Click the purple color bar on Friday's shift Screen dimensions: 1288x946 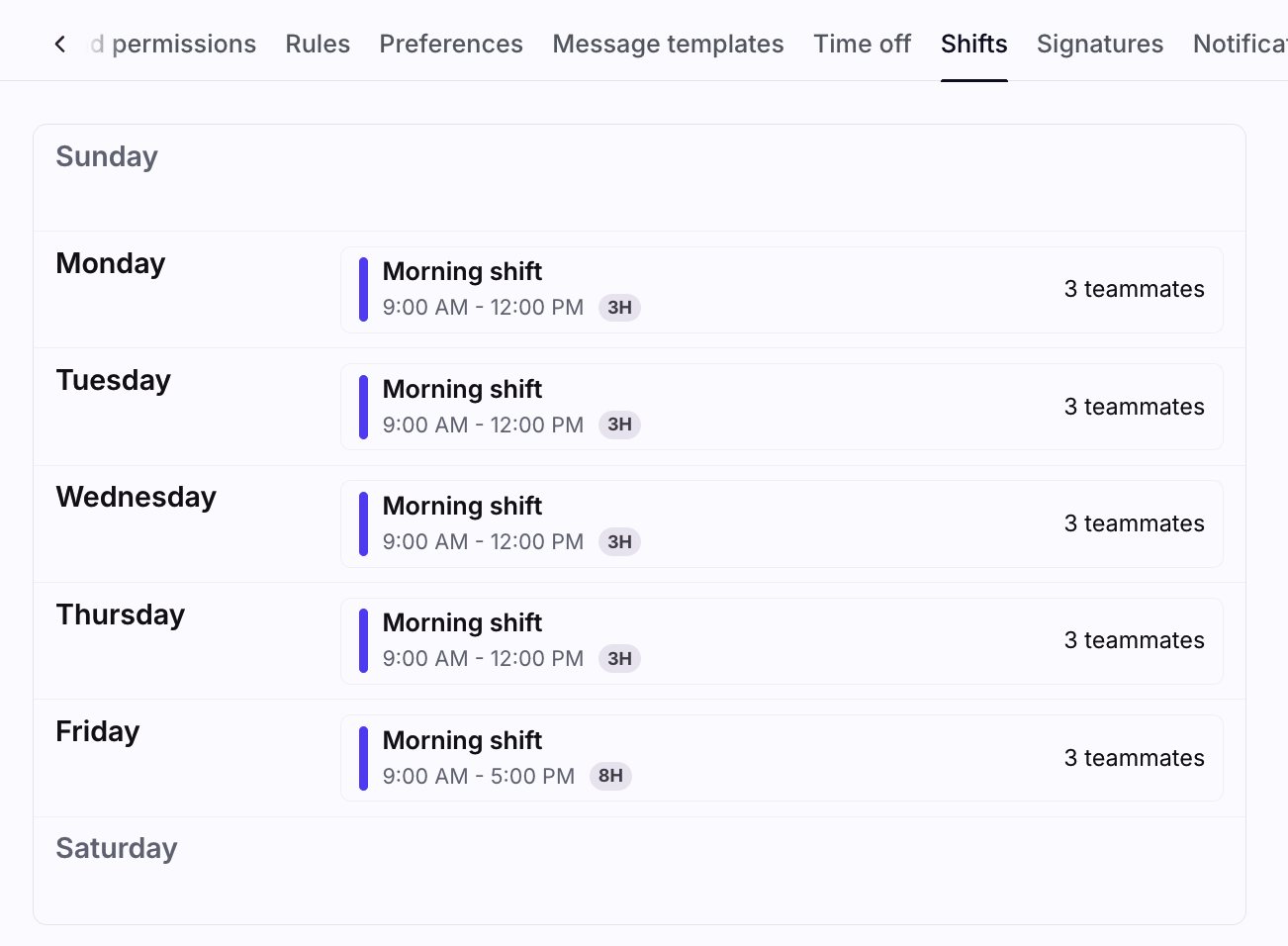pos(363,758)
